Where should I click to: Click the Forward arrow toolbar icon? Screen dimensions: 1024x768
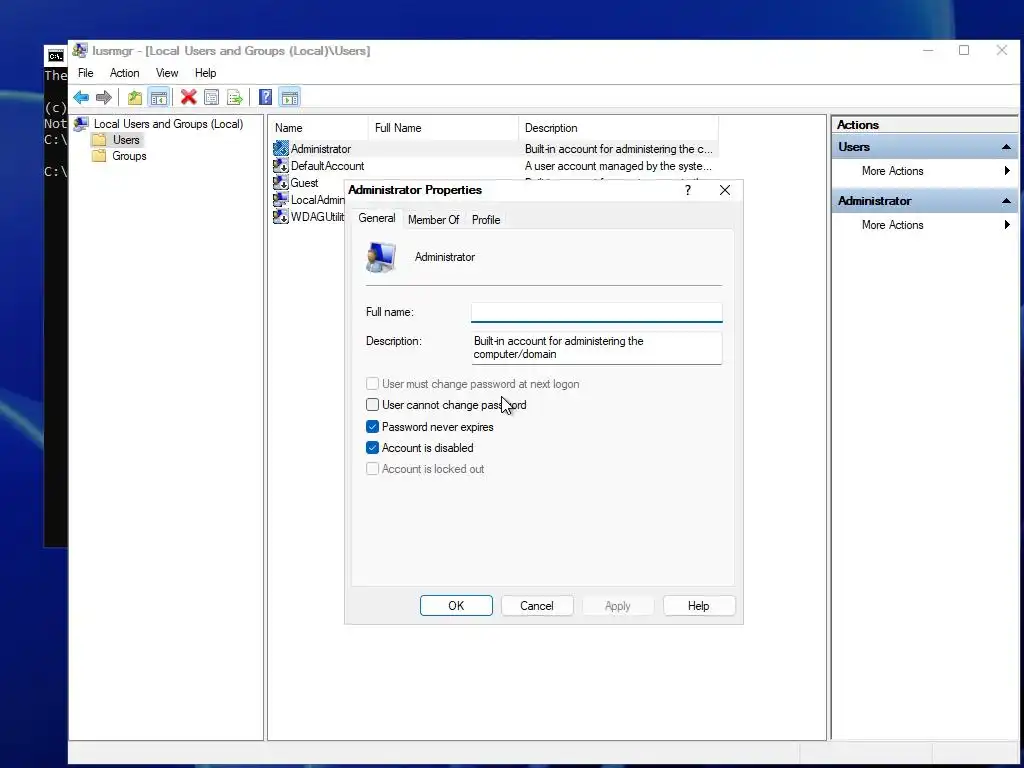(x=104, y=97)
